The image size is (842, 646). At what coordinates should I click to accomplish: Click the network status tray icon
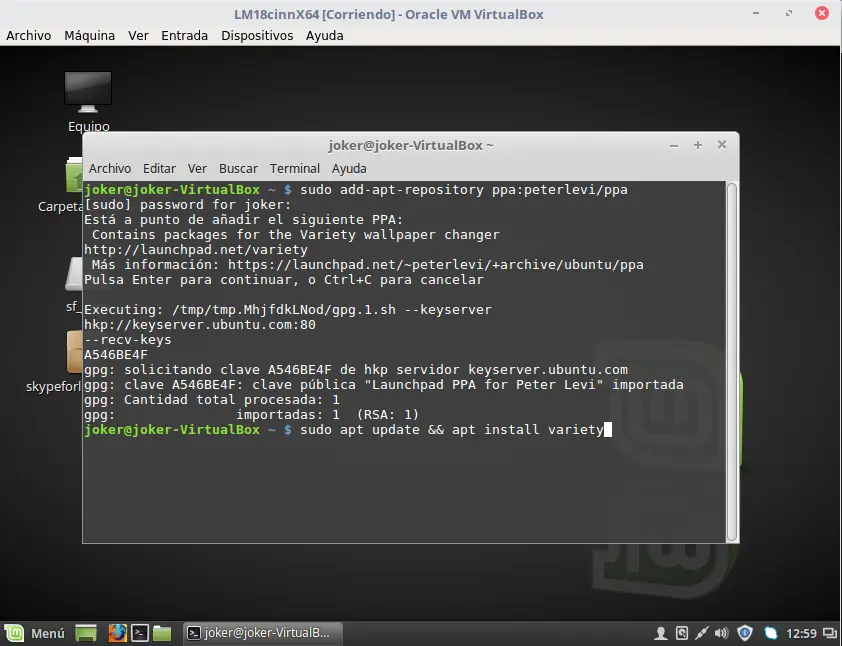pyautogui.click(x=770, y=633)
